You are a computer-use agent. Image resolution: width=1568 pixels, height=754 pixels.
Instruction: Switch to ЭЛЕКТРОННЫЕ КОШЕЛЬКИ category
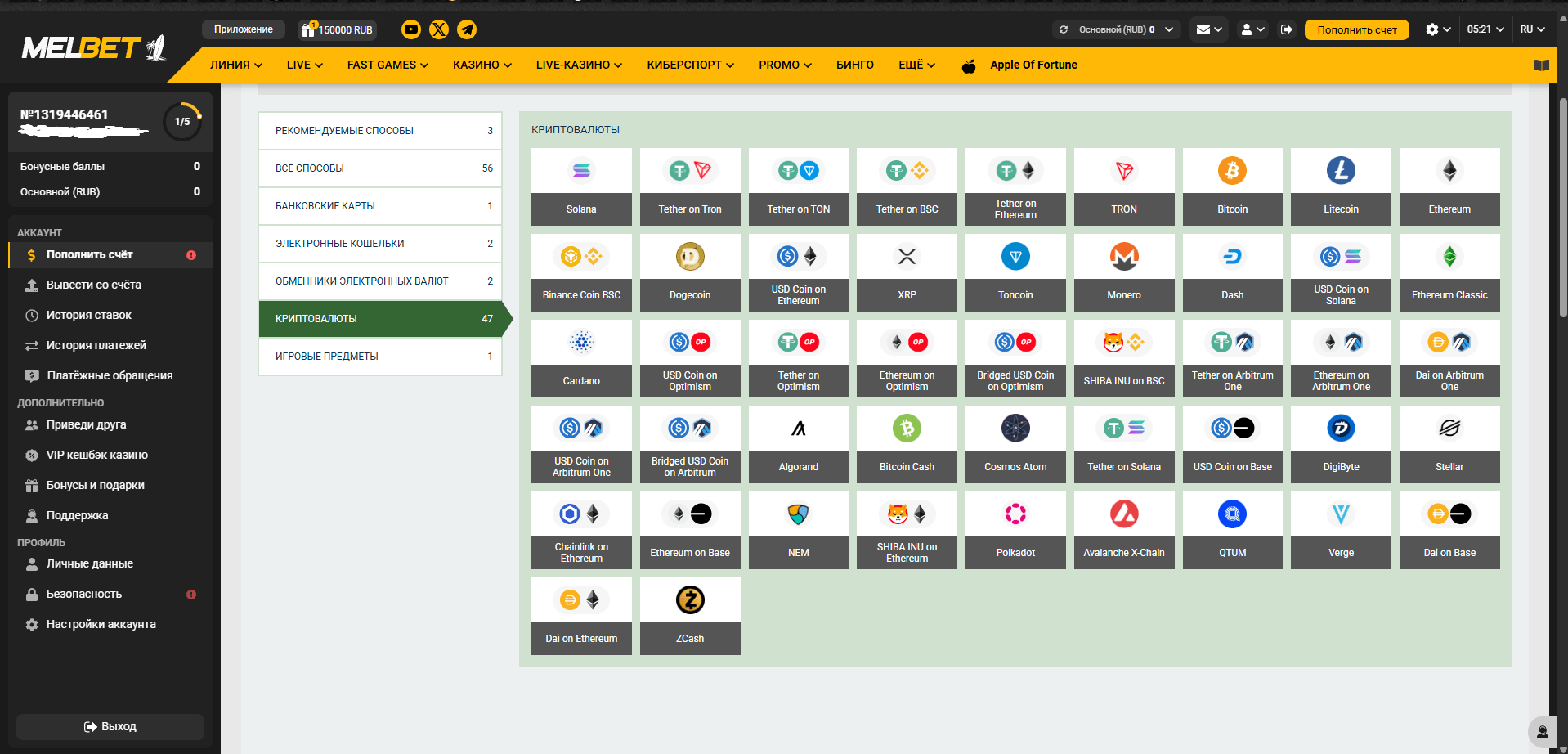(x=380, y=244)
